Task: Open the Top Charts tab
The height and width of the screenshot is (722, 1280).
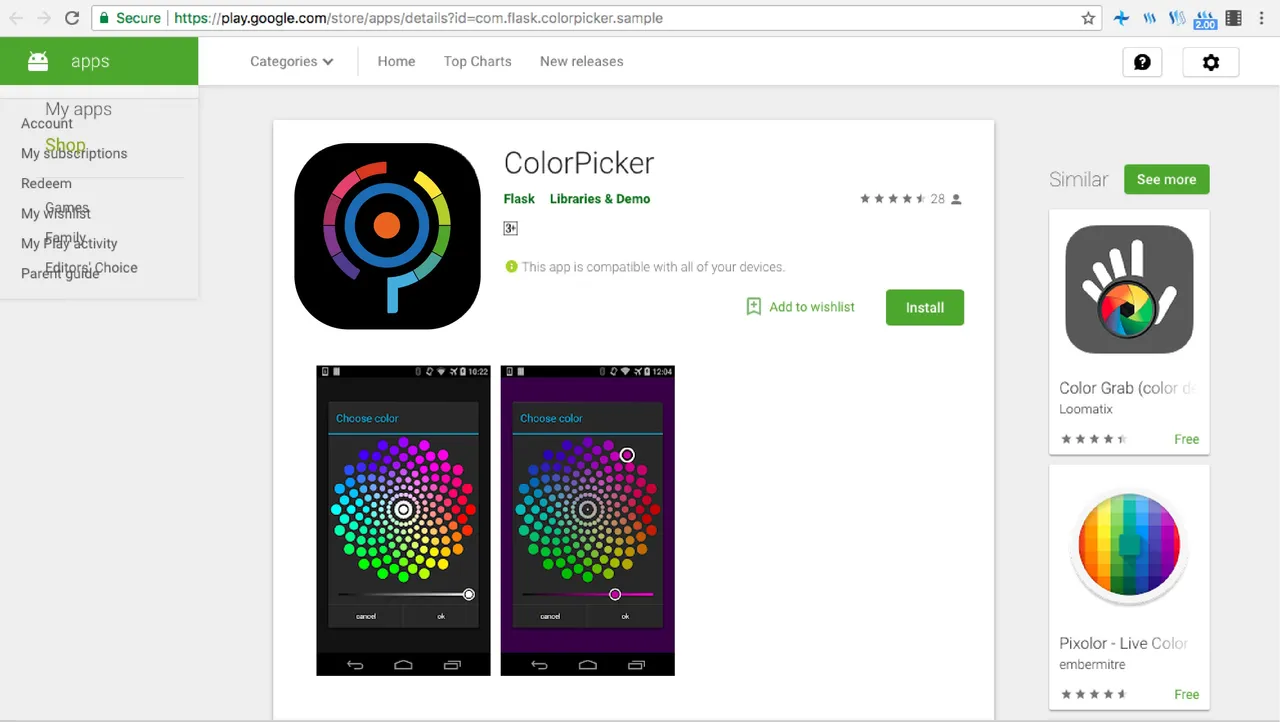Action: (x=477, y=61)
